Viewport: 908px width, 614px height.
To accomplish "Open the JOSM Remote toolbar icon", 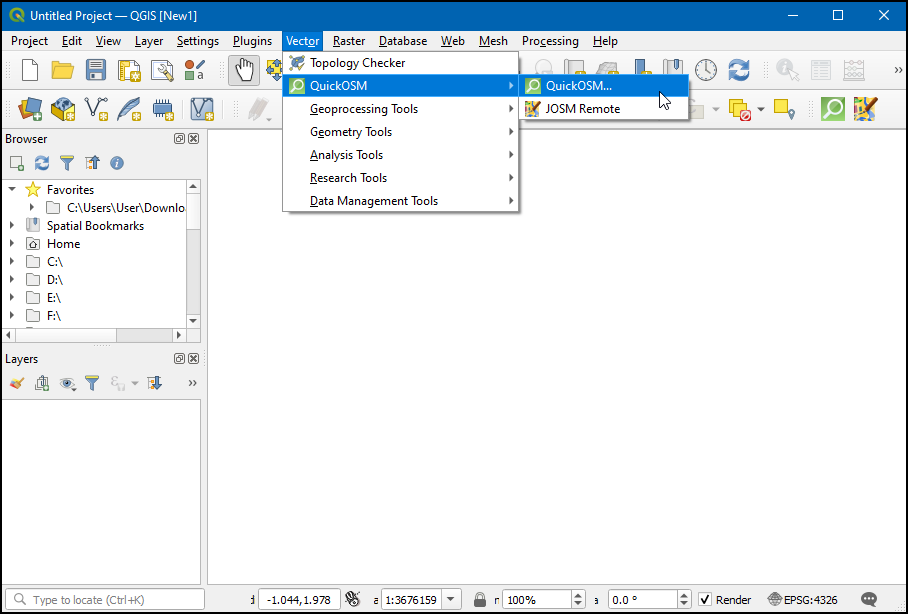I will (x=865, y=109).
